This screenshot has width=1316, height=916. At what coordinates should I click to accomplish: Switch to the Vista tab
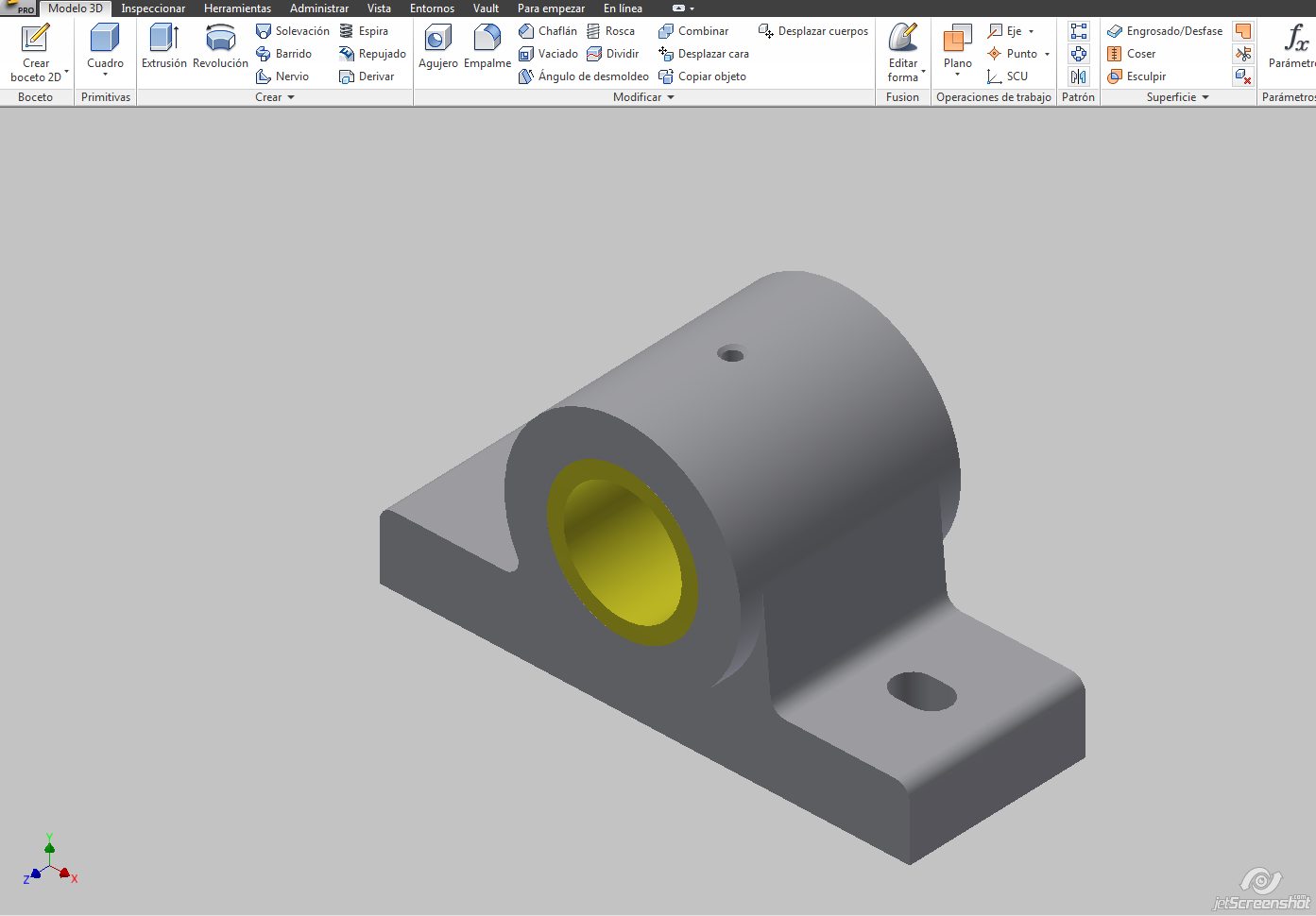(379, 8)
